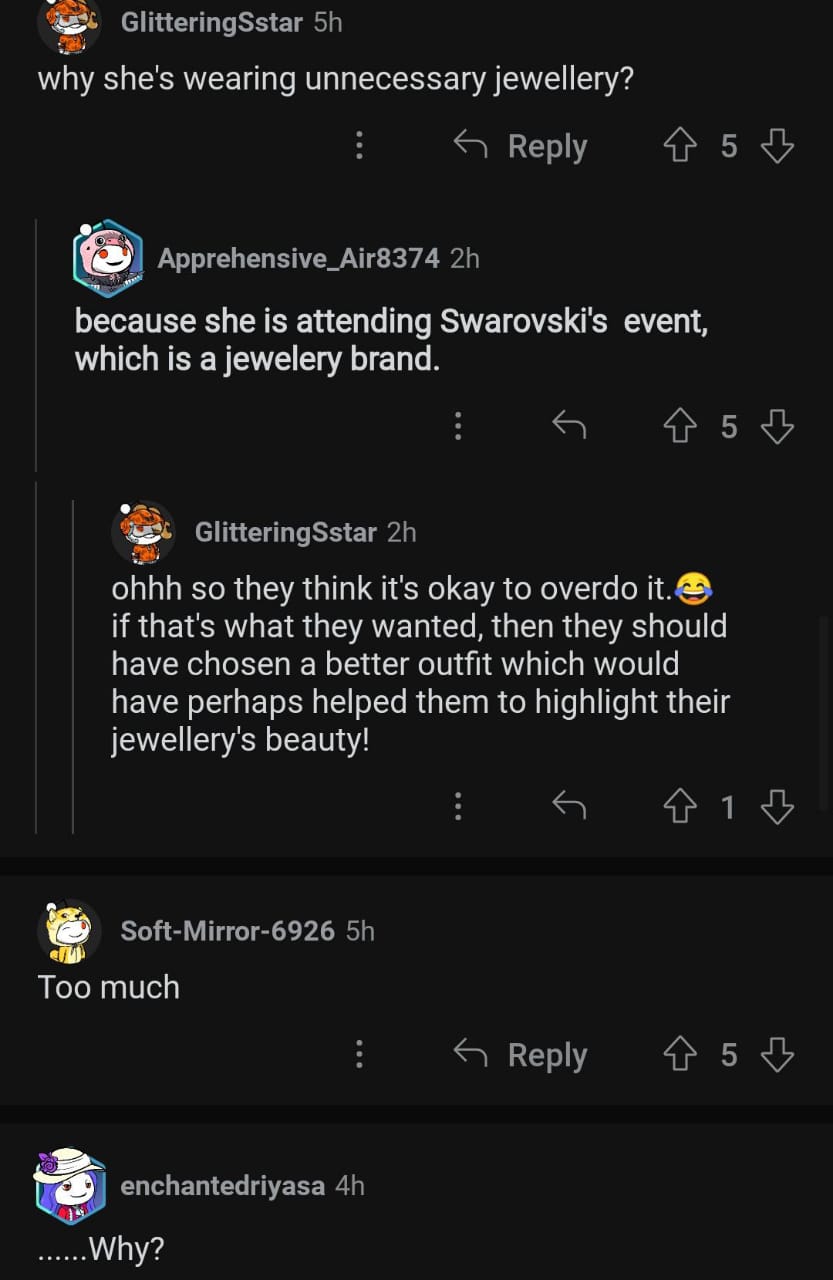Upvote GlitteringSstar's jewellery question comment
833x1280 pixels.
point(680,147)
